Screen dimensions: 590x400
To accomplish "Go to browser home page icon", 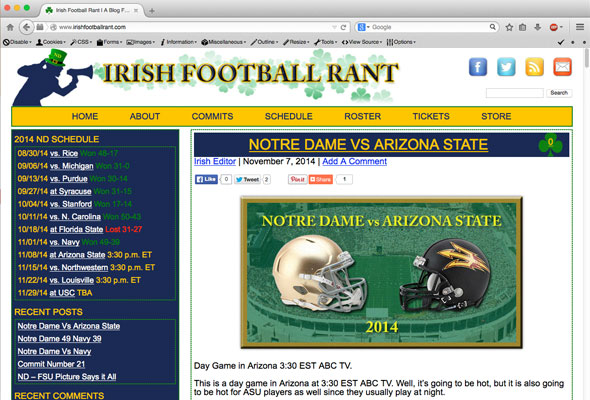I will [10, 27].
